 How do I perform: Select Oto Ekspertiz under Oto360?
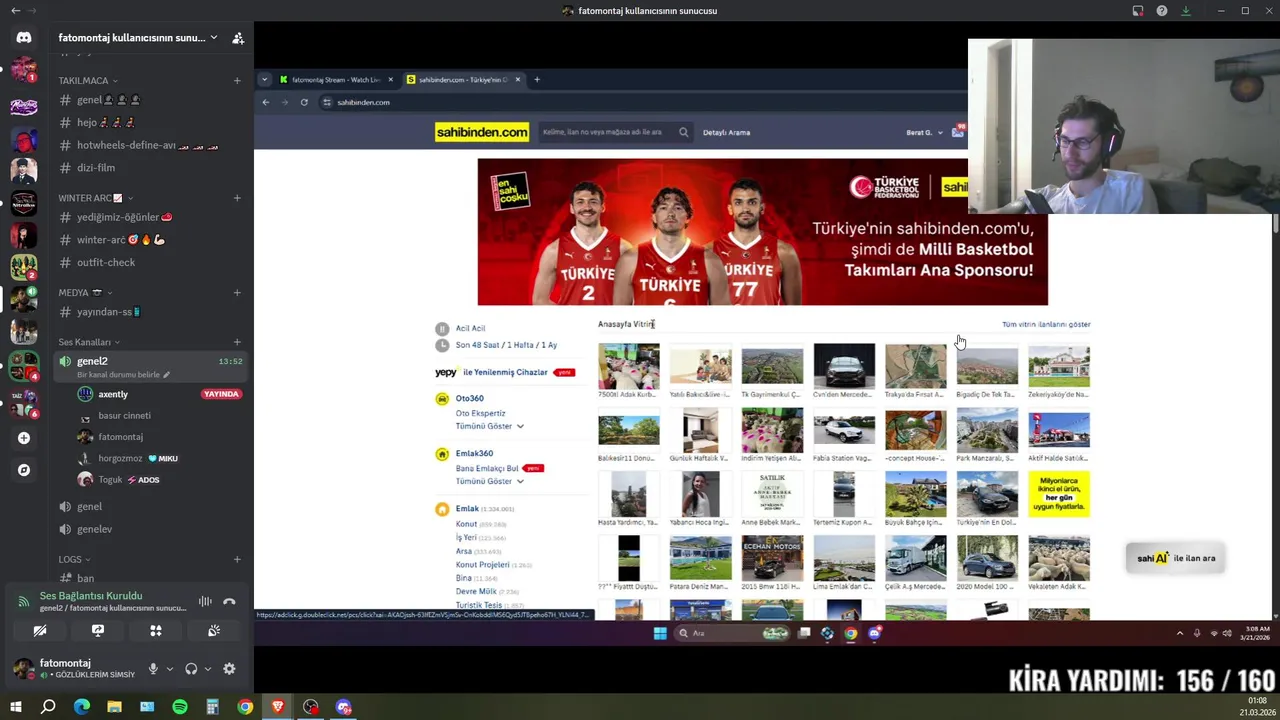[x=480, y=413]
